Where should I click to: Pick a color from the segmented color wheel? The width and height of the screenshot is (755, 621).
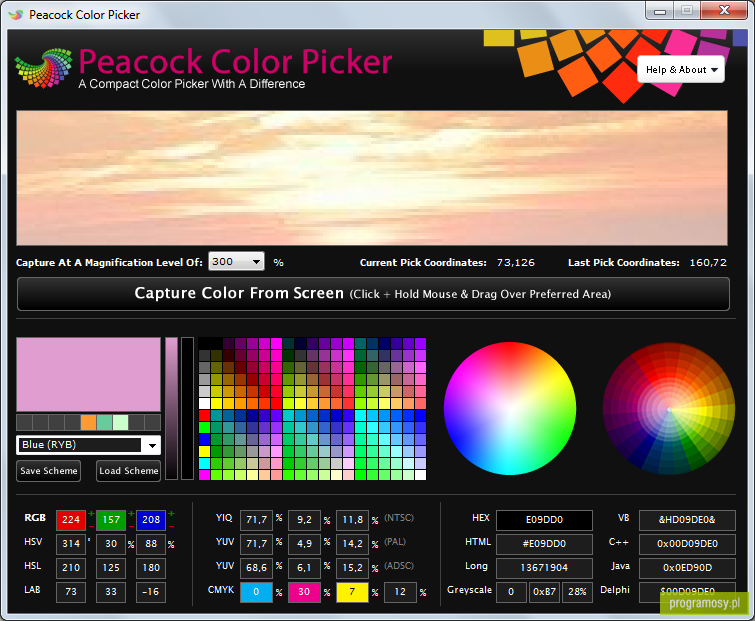point(669,408)
